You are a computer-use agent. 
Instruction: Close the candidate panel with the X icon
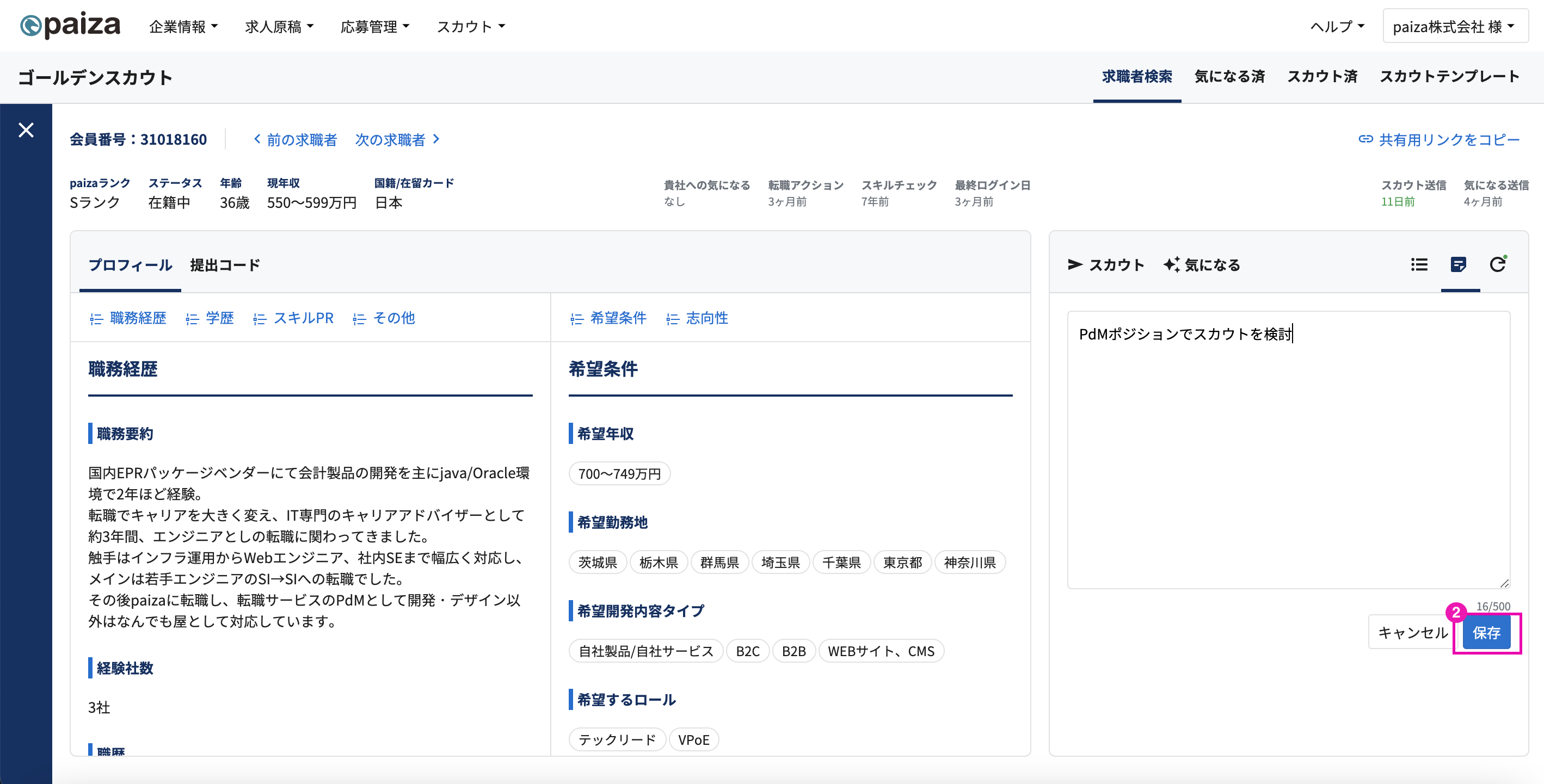coord(26,130)
